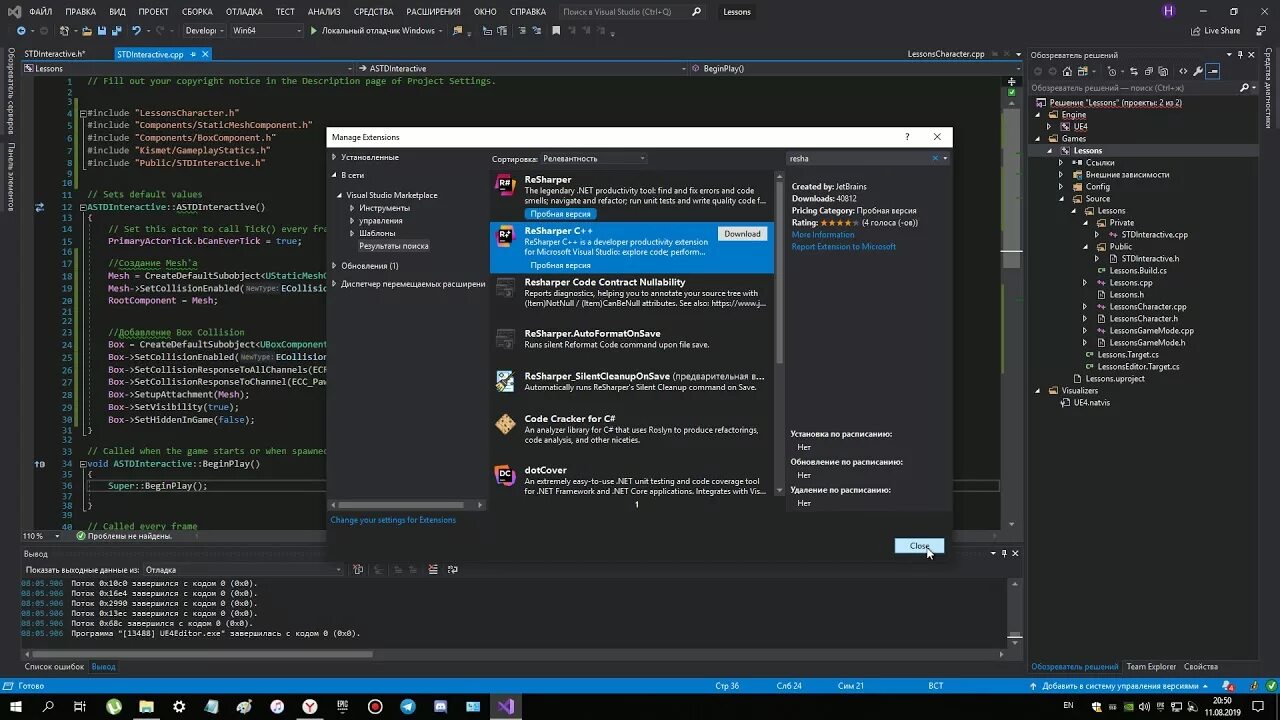The height and width of the screenshot is (720, 1280).
Task: Expand the Config folder in Solution Explorer
Action: pos(1062,187)
